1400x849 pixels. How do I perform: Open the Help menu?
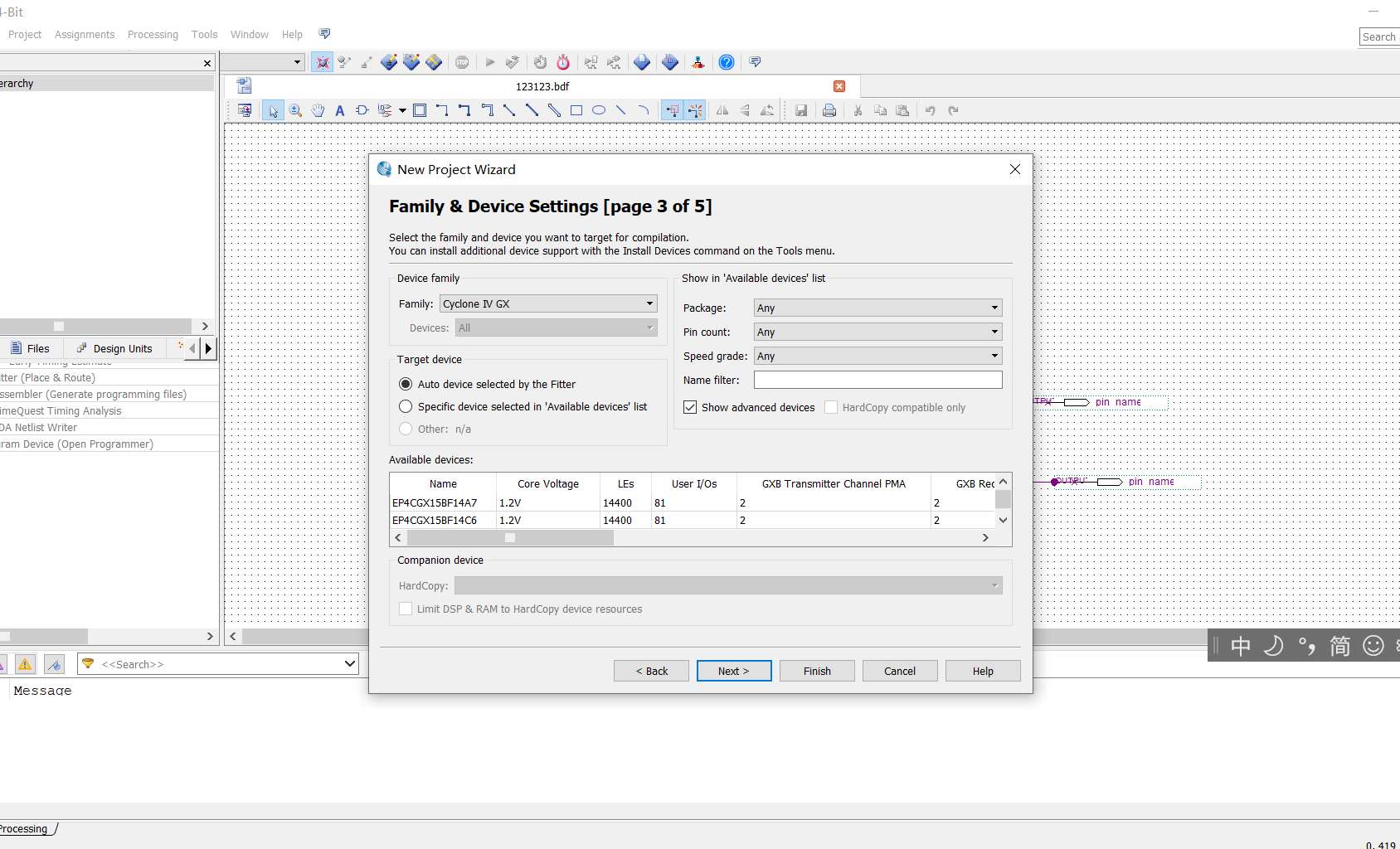[x=292, y=35]
